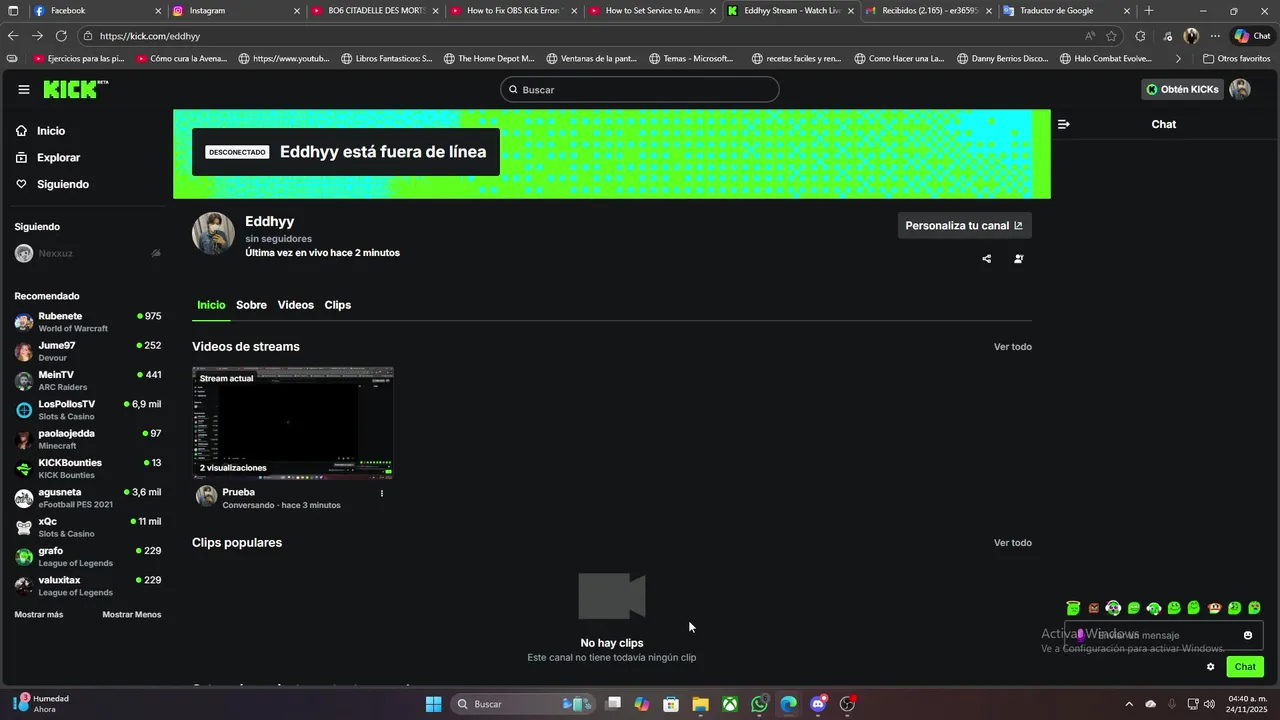Viewport: 1280px width, 720px height.
Task: Open Xbox app from the taskbar
Action: click(731, 704)
